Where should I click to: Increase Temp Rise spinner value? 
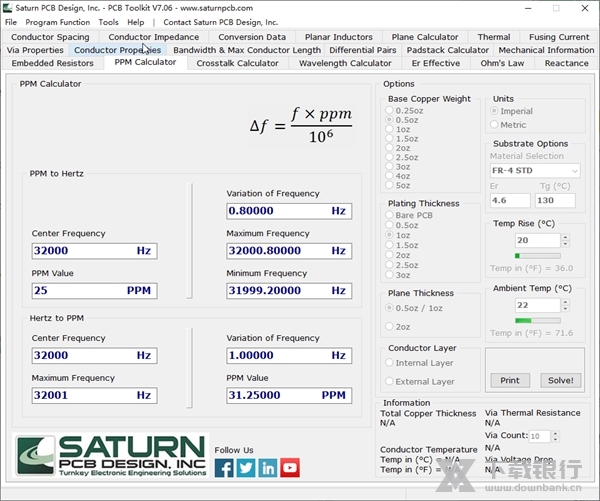click(566, 237)
